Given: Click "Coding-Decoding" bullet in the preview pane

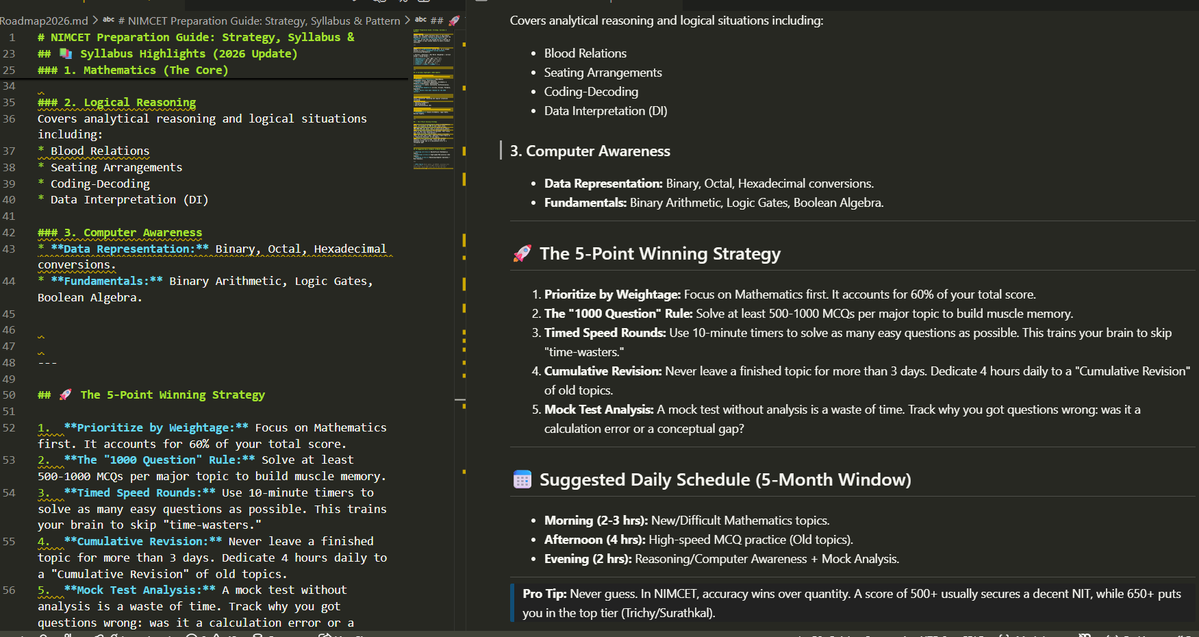Looking at the screenshot, I should click(x=591, y=92).
